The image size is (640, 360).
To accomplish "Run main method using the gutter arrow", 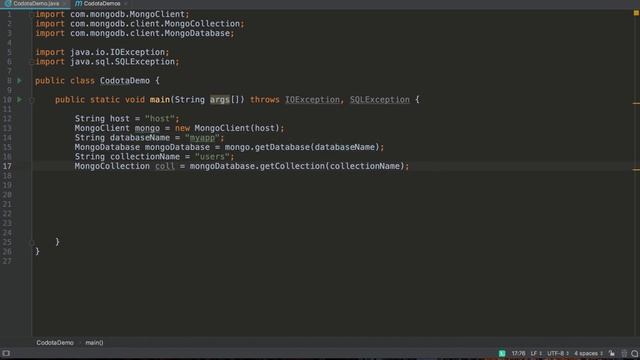I will (x=19, y=100).
